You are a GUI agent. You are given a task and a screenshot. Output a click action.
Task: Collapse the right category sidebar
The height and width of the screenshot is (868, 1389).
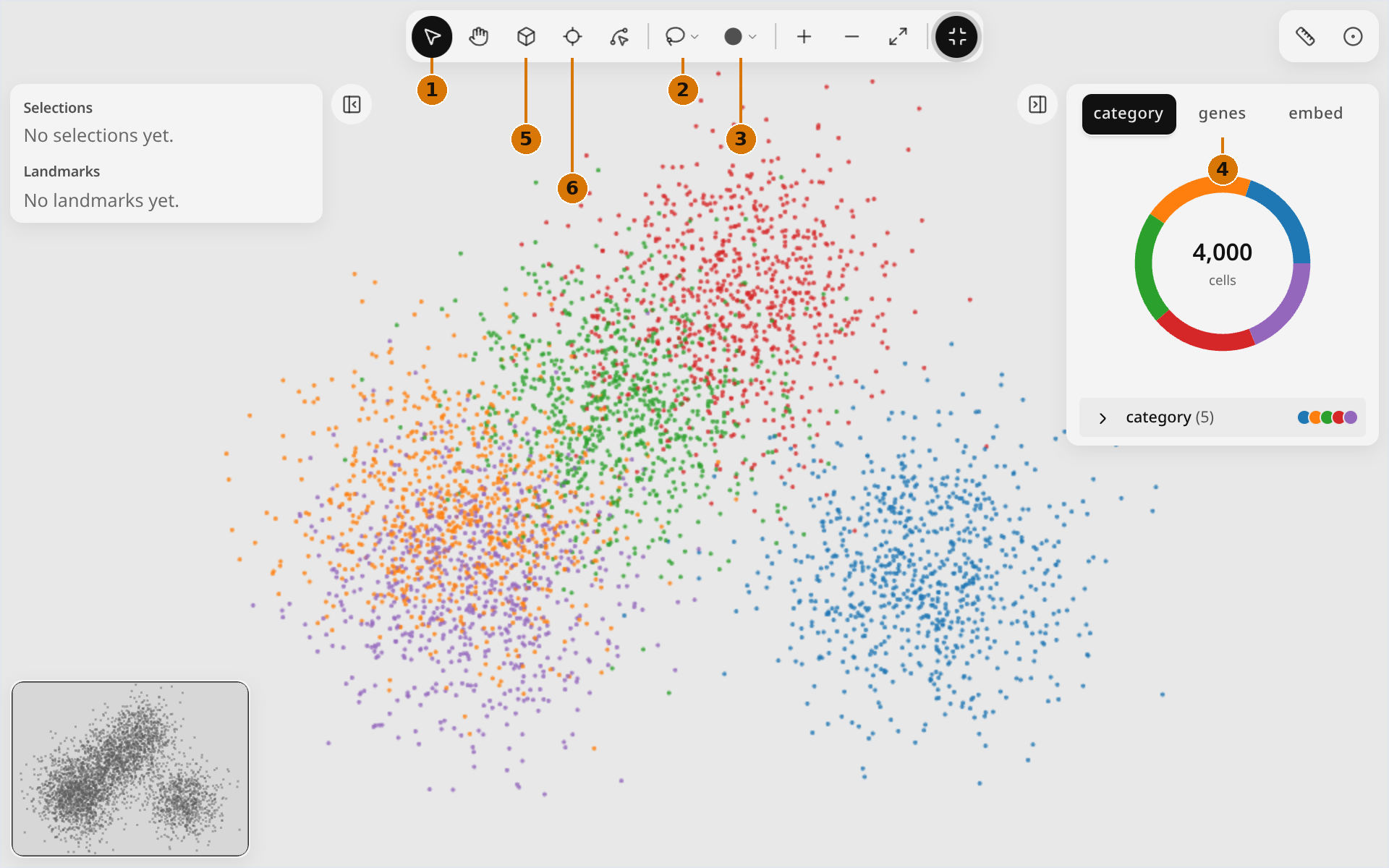(1037, 105)
